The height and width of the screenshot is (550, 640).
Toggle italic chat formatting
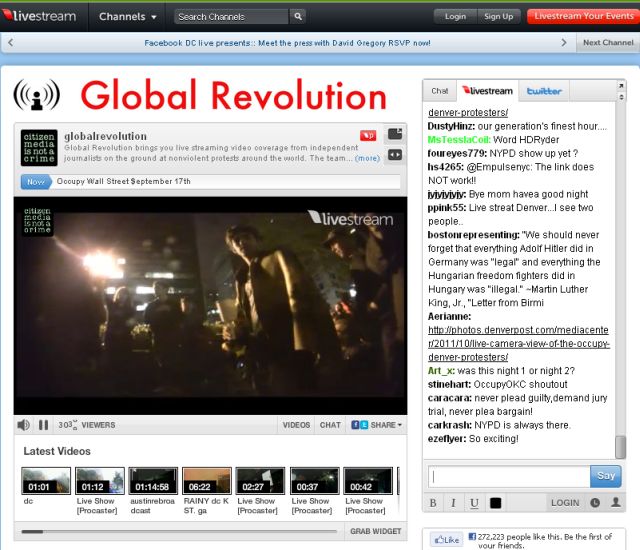point(453,503)
